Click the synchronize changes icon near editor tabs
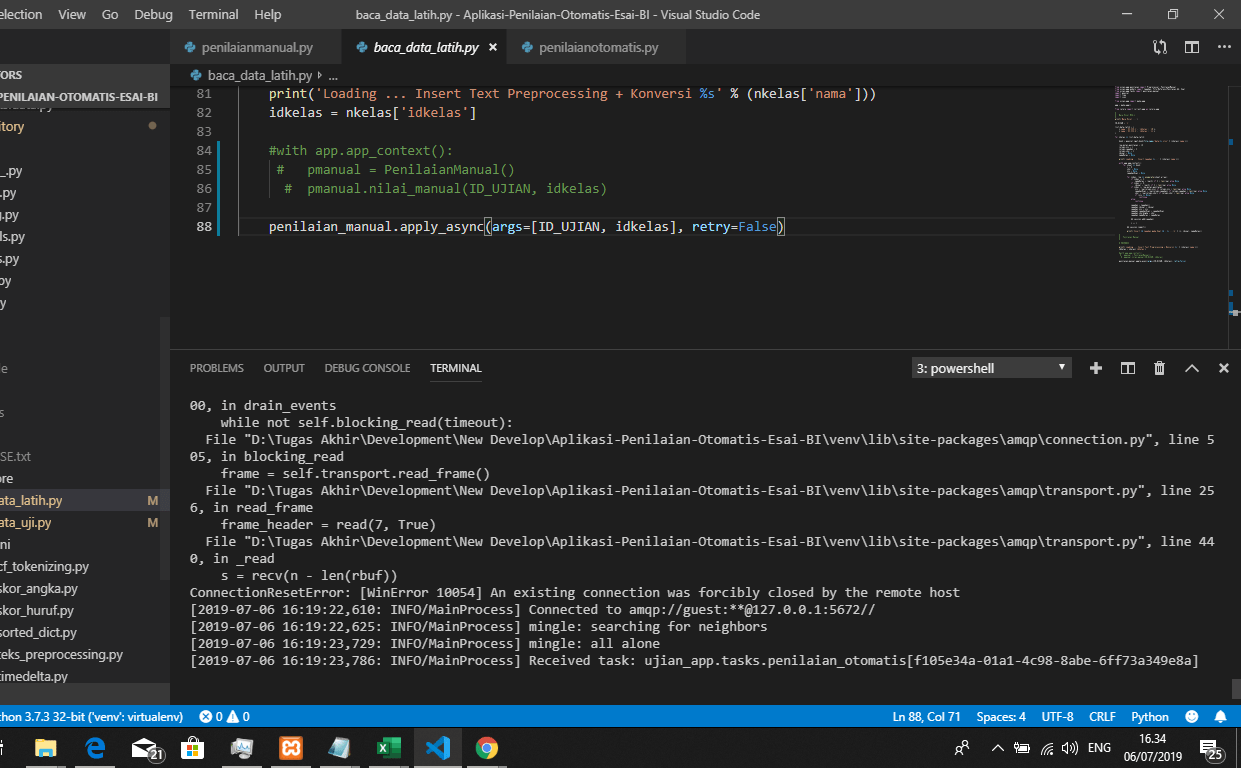The width and height of the screenshot is (1241, 768). coord(1158,46)
